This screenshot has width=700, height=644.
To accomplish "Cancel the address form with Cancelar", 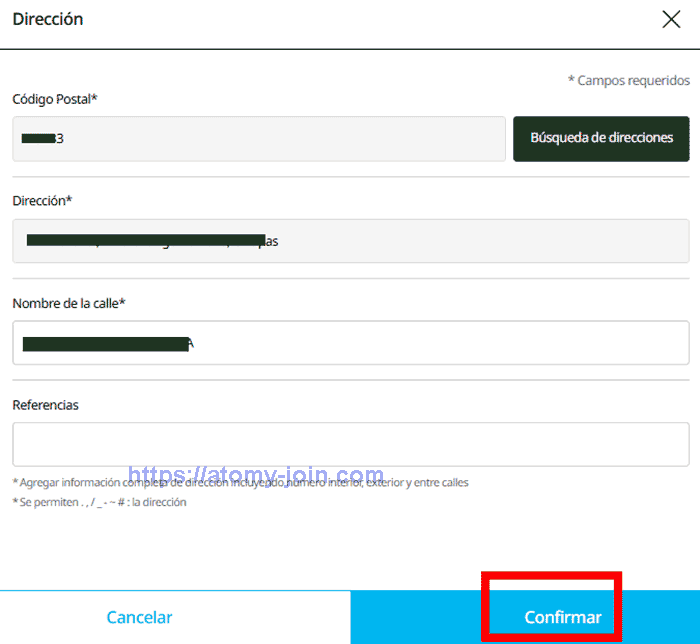I will click(139, 617).
